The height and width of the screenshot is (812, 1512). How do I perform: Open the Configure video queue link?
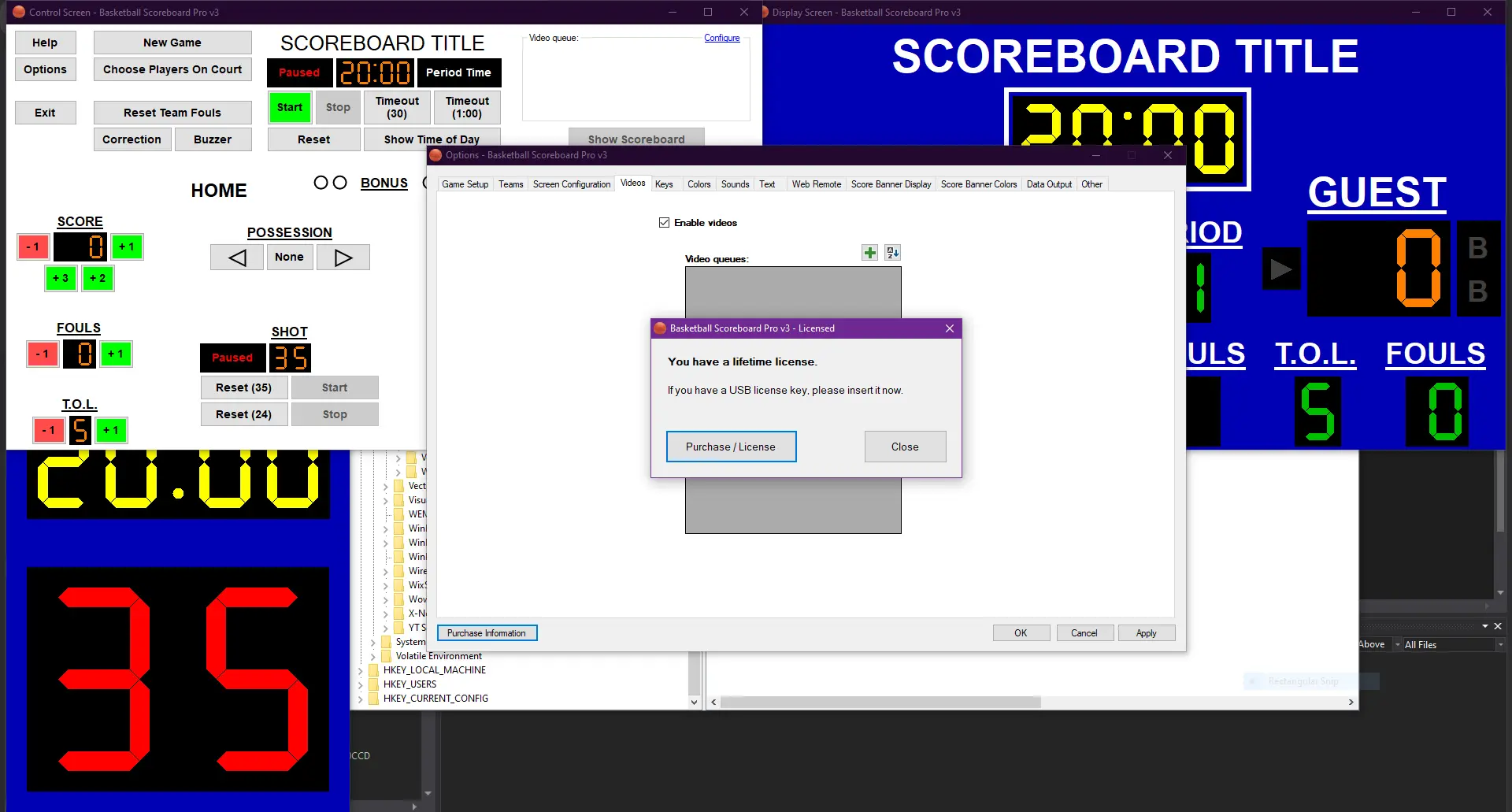(722, 38)
